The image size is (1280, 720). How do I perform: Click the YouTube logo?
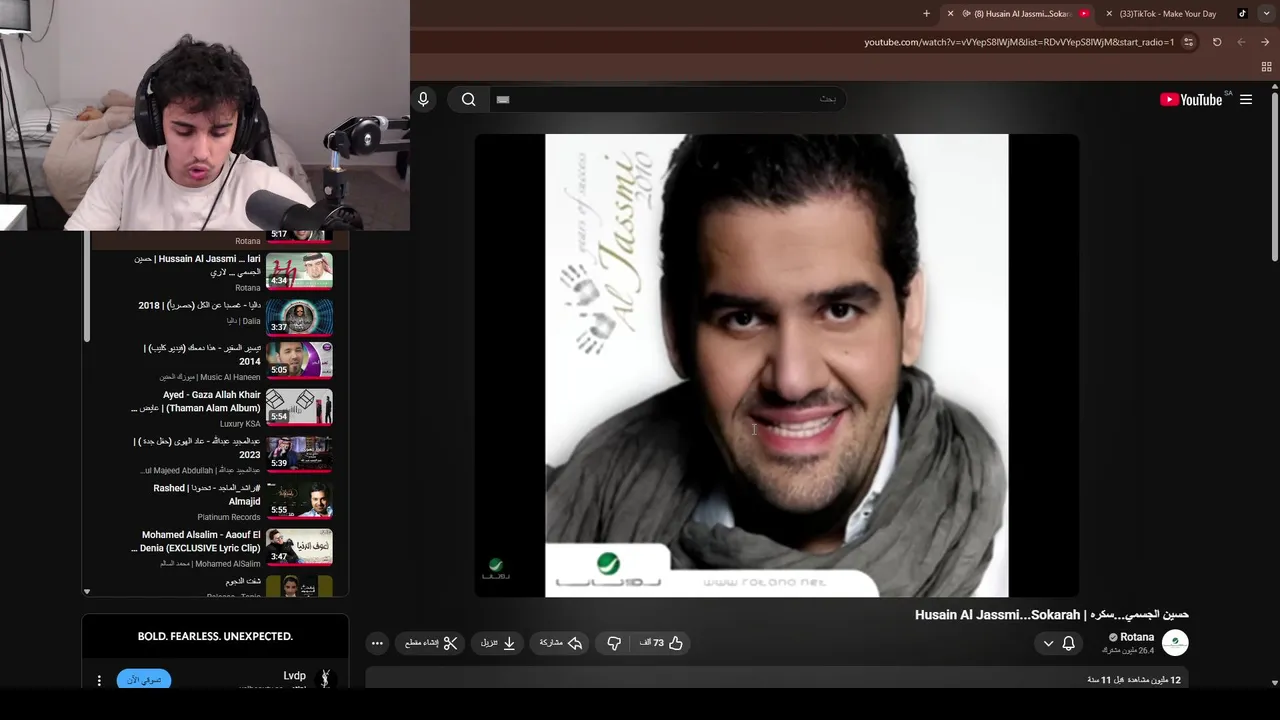[x=1191, y=99]
